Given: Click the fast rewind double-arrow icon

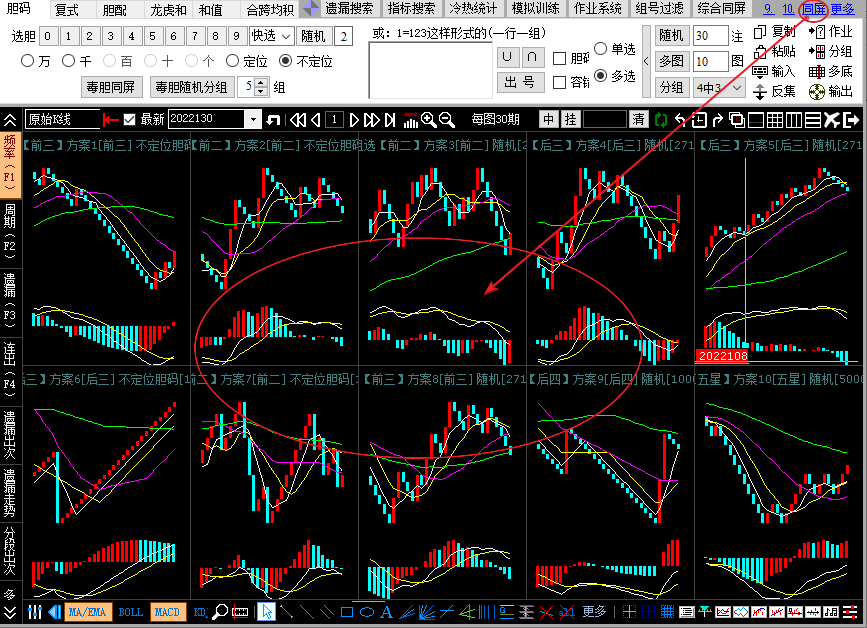Looking at the screenshot, I should (x=297, y=120).
